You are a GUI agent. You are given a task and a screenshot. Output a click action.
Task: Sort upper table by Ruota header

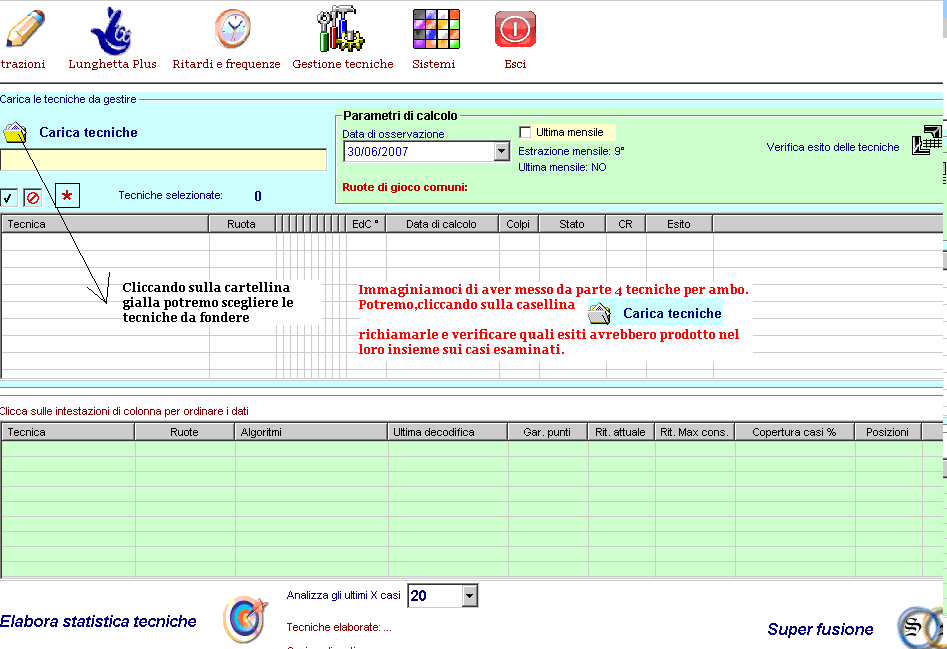click(242, 224)
